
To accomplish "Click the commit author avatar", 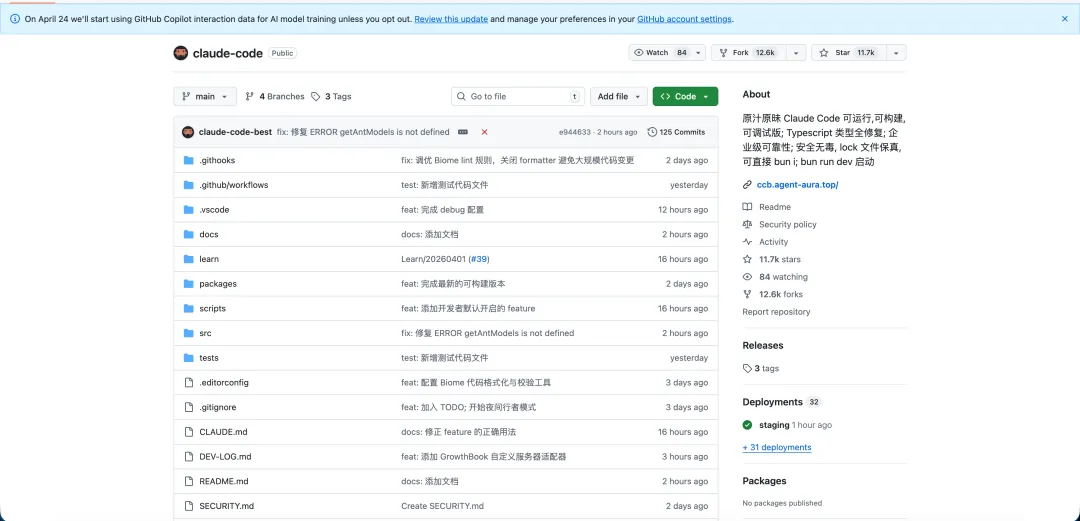I will click(x=187, y=132).
